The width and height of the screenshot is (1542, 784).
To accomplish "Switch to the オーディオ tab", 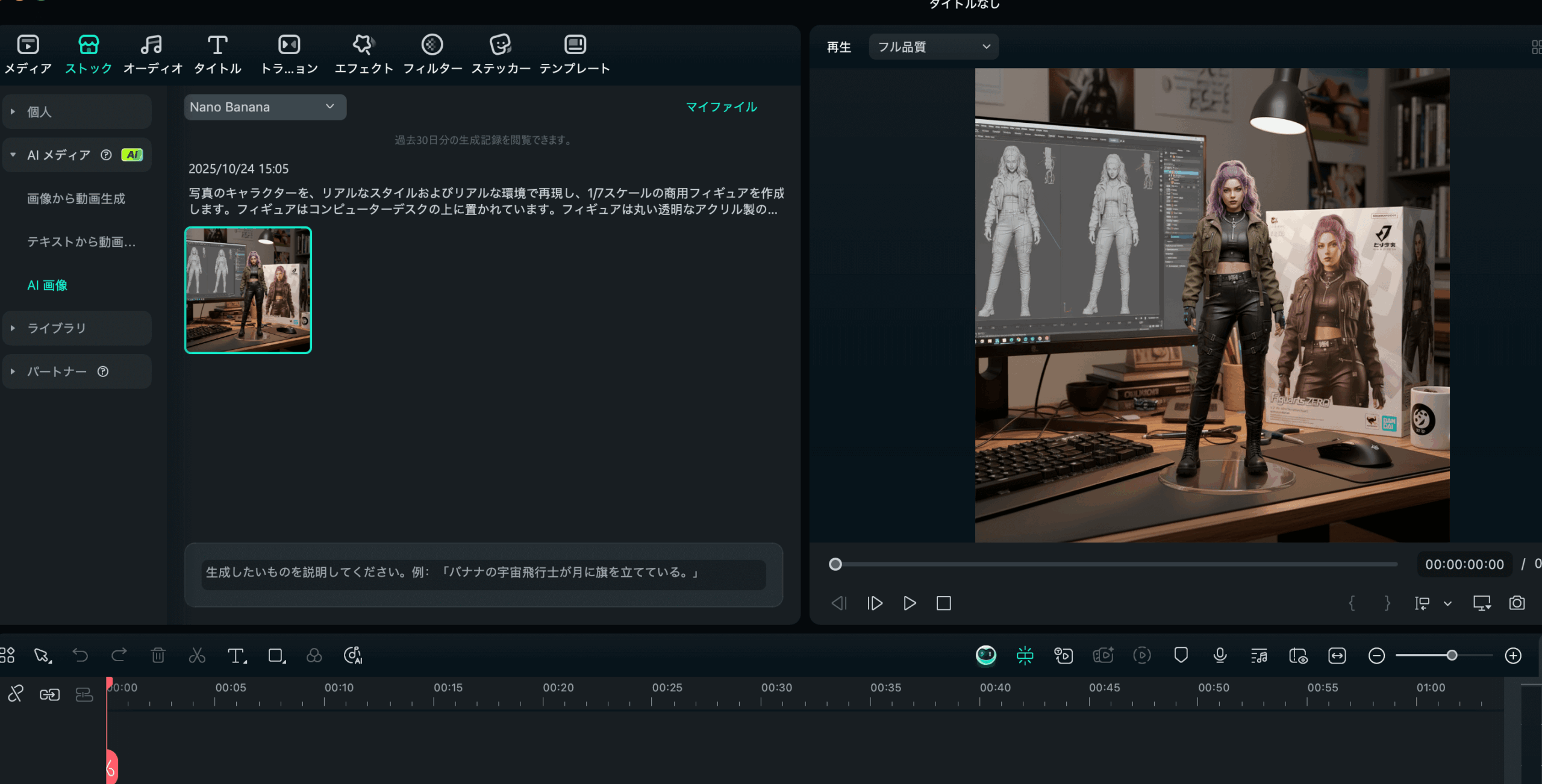I will 152,53.
